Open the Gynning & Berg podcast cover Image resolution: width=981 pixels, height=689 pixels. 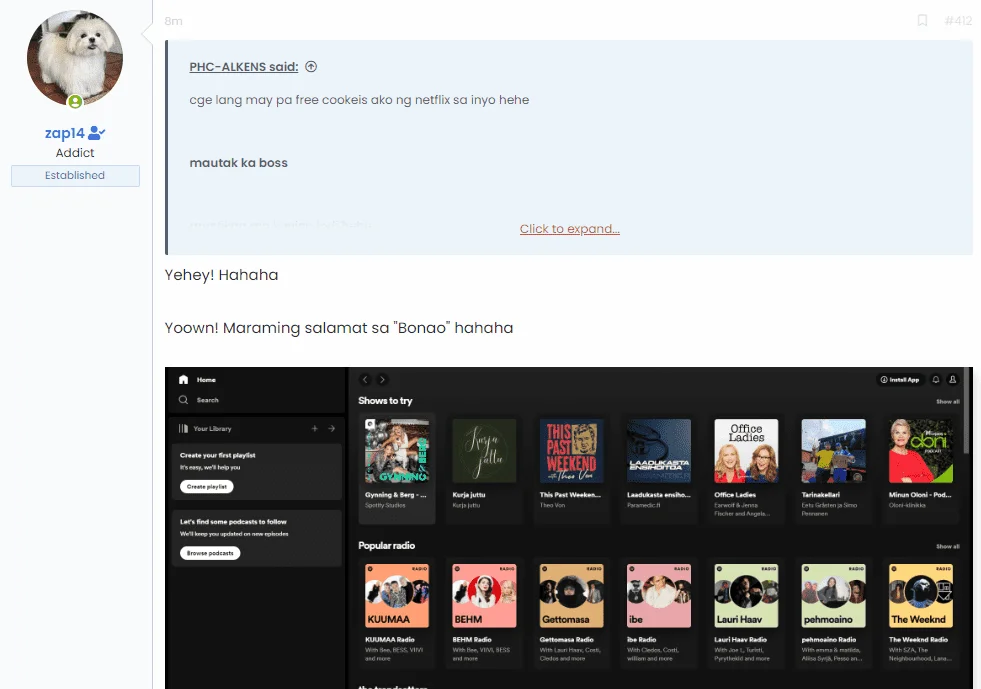[x=397, y=451]
